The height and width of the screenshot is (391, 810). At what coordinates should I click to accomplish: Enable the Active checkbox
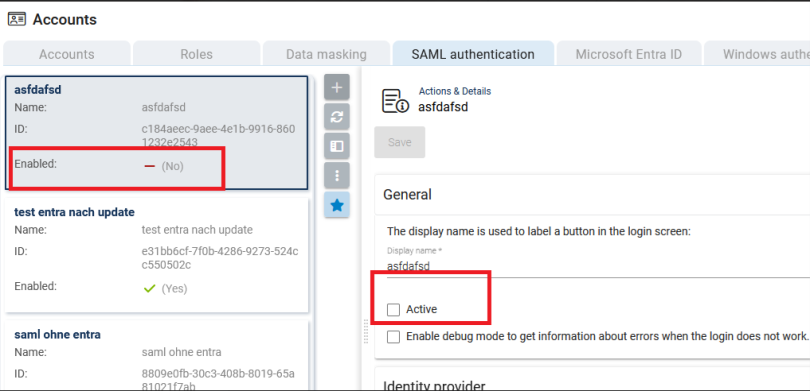click(x=394, y=309)
